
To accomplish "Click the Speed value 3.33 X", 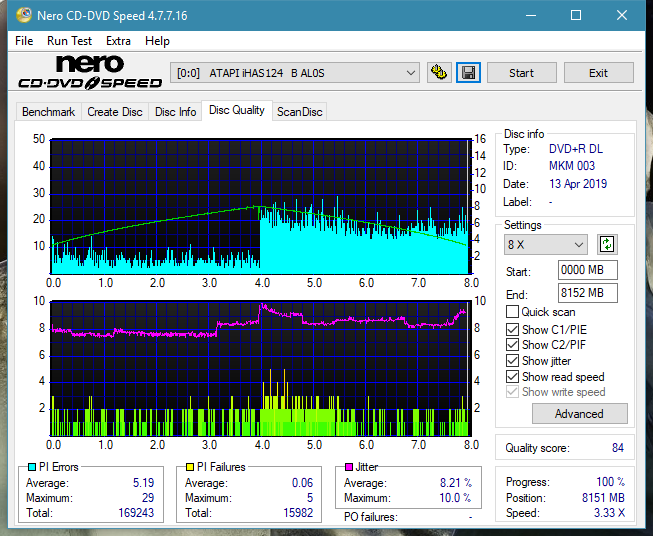I will tap(609, 513).
